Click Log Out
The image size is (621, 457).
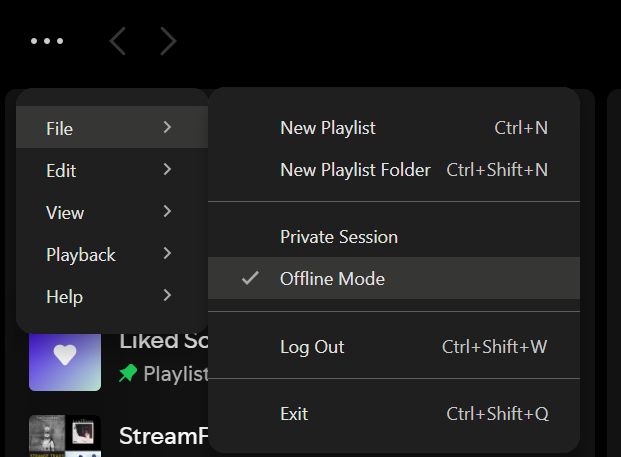(x=312, y=347)
